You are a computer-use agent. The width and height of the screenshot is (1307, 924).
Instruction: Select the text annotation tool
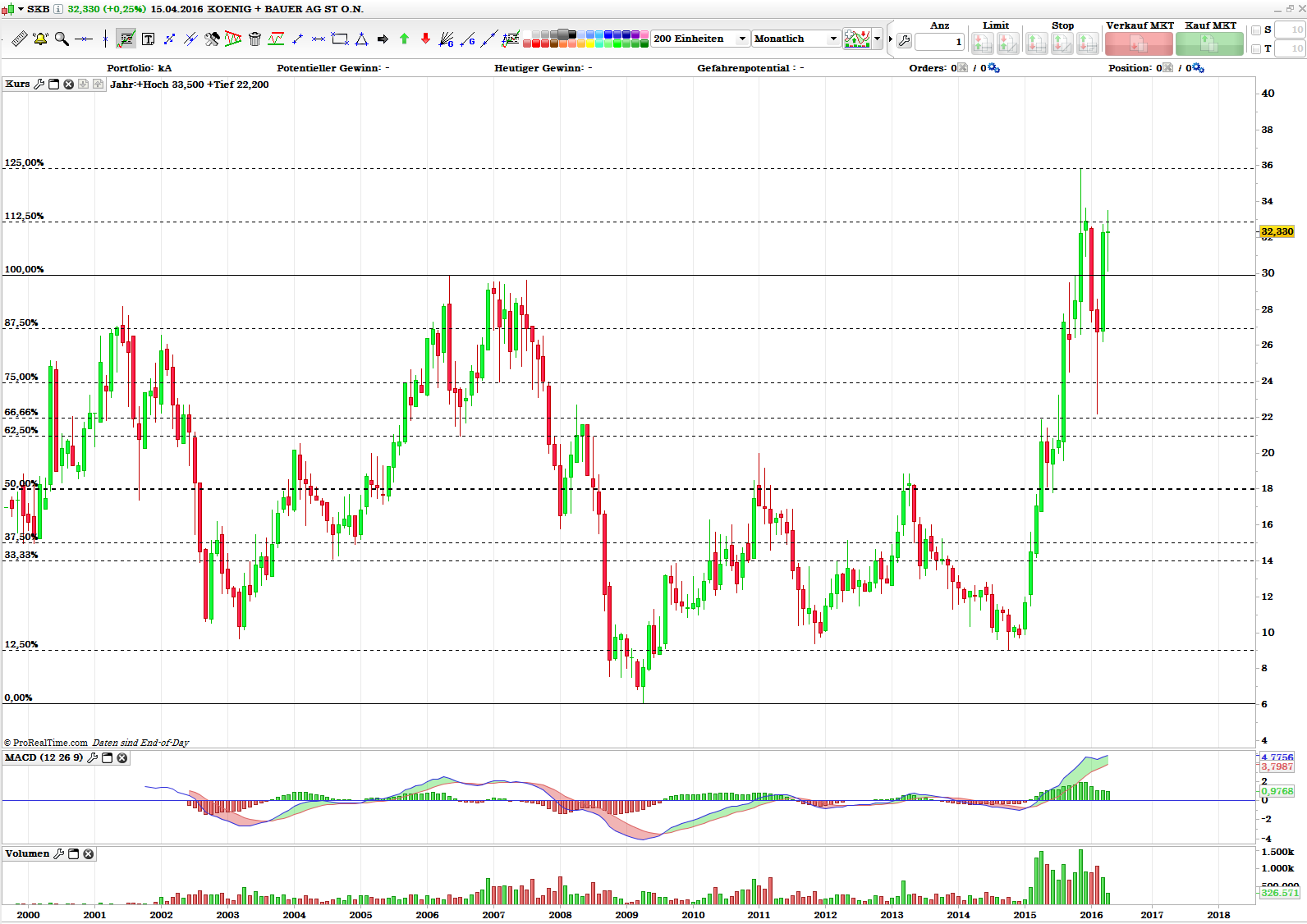coord(148,39)
